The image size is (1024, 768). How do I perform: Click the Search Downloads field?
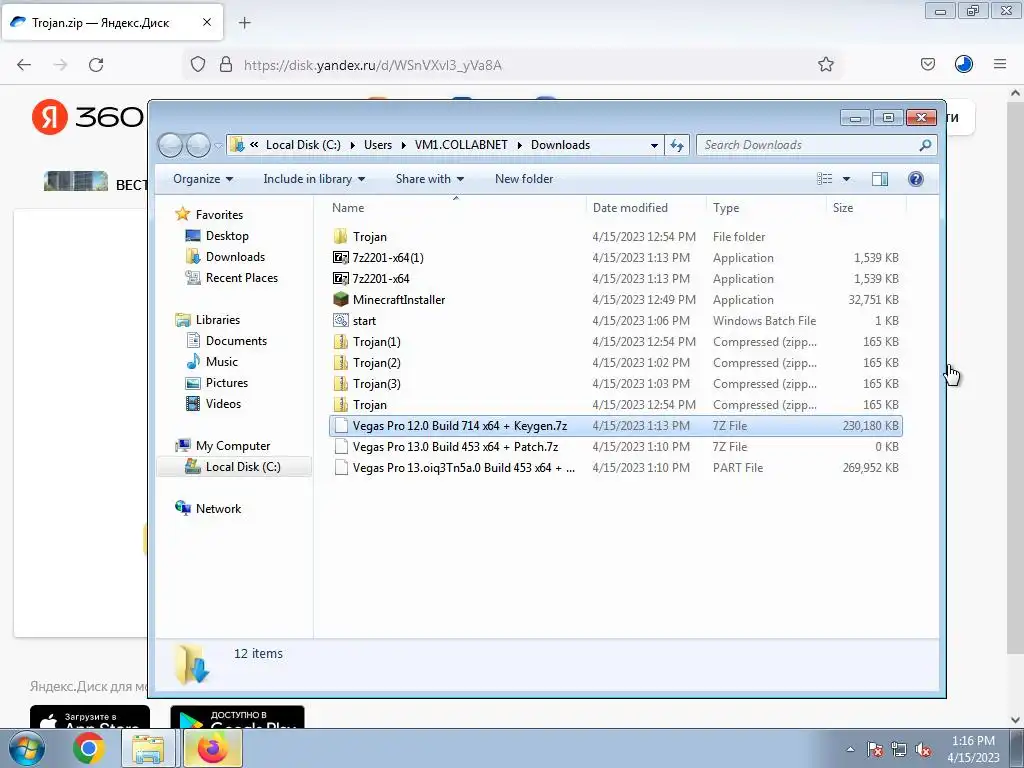point(816,145)
